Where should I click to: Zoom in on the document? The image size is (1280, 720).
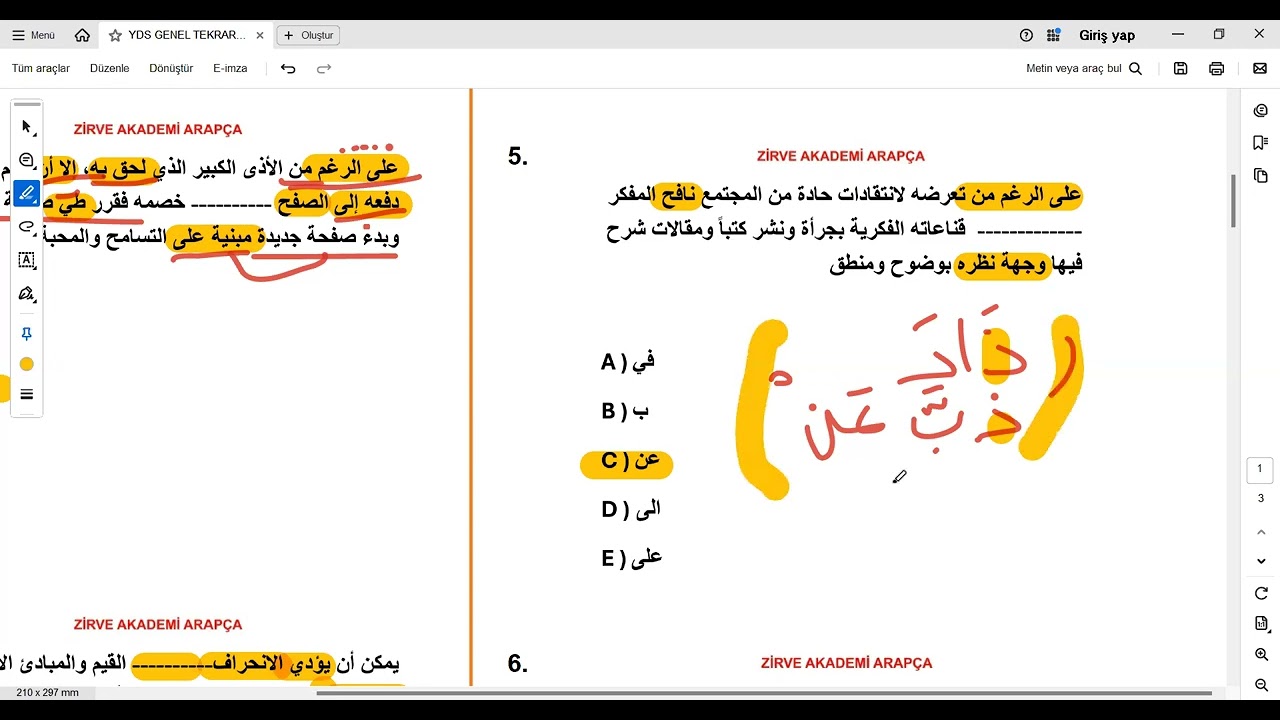[x=1261, y=655]
